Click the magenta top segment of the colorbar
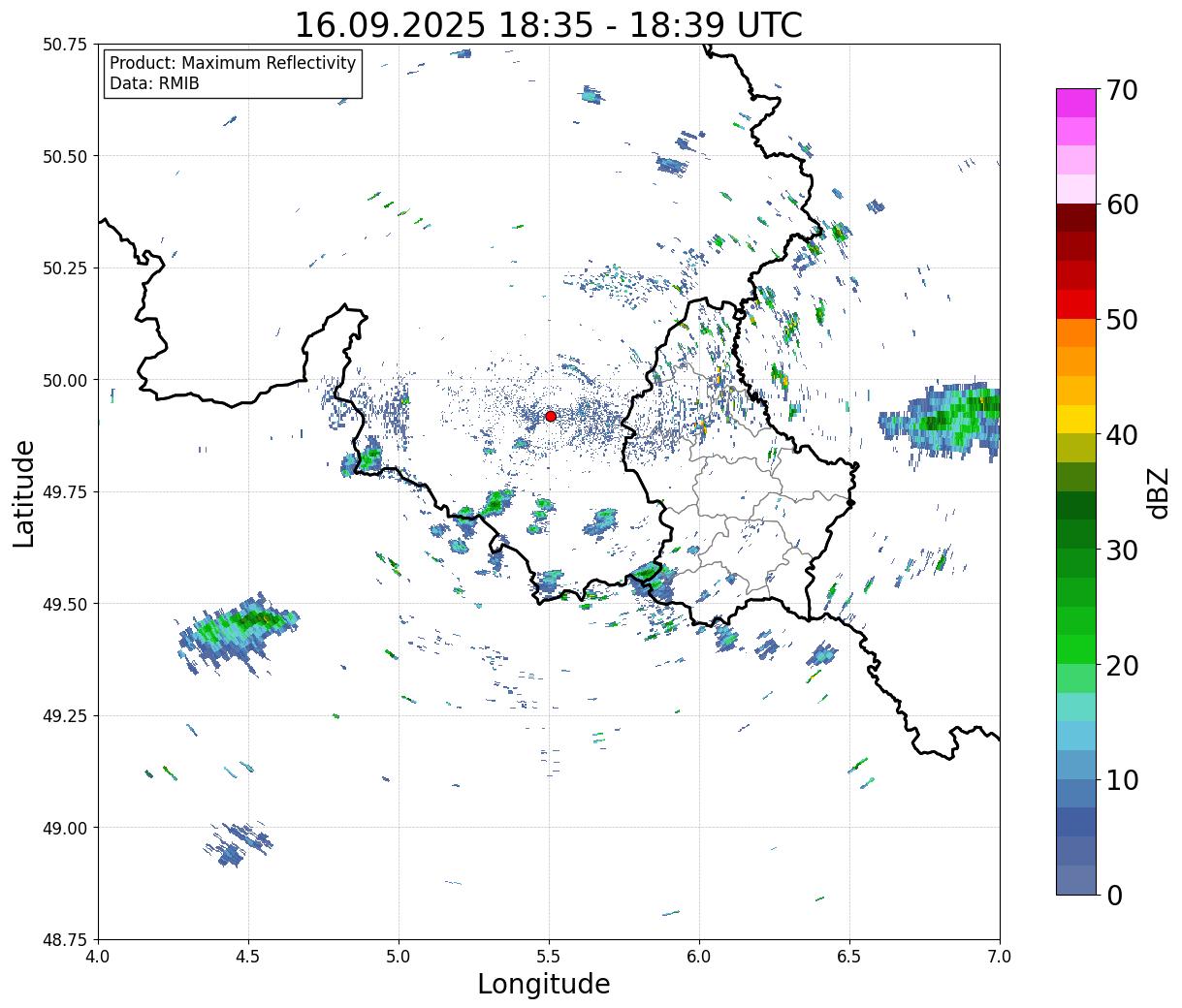The width and height of the screenshot is (1182, 1008). (1076, 103)
